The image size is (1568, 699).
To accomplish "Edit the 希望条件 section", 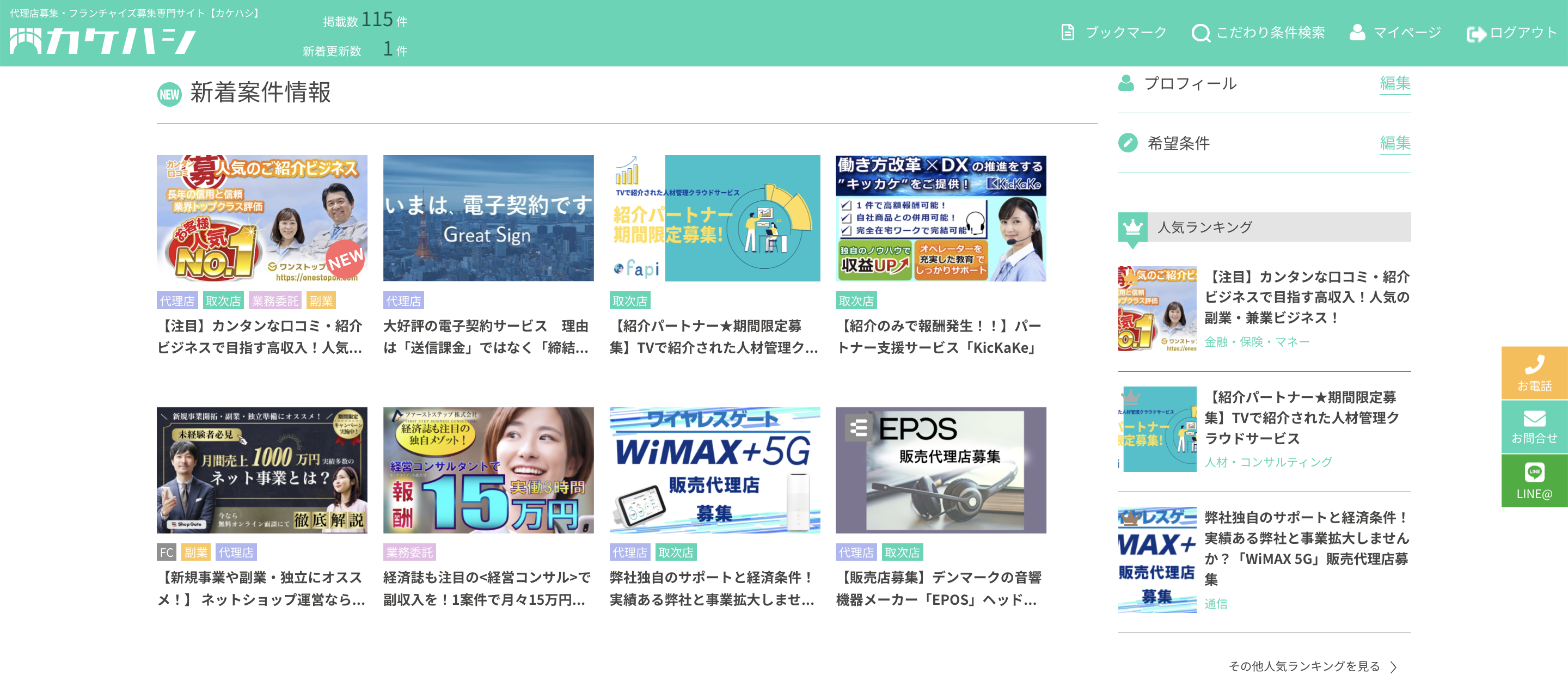I will click(x=1394, y=143).
